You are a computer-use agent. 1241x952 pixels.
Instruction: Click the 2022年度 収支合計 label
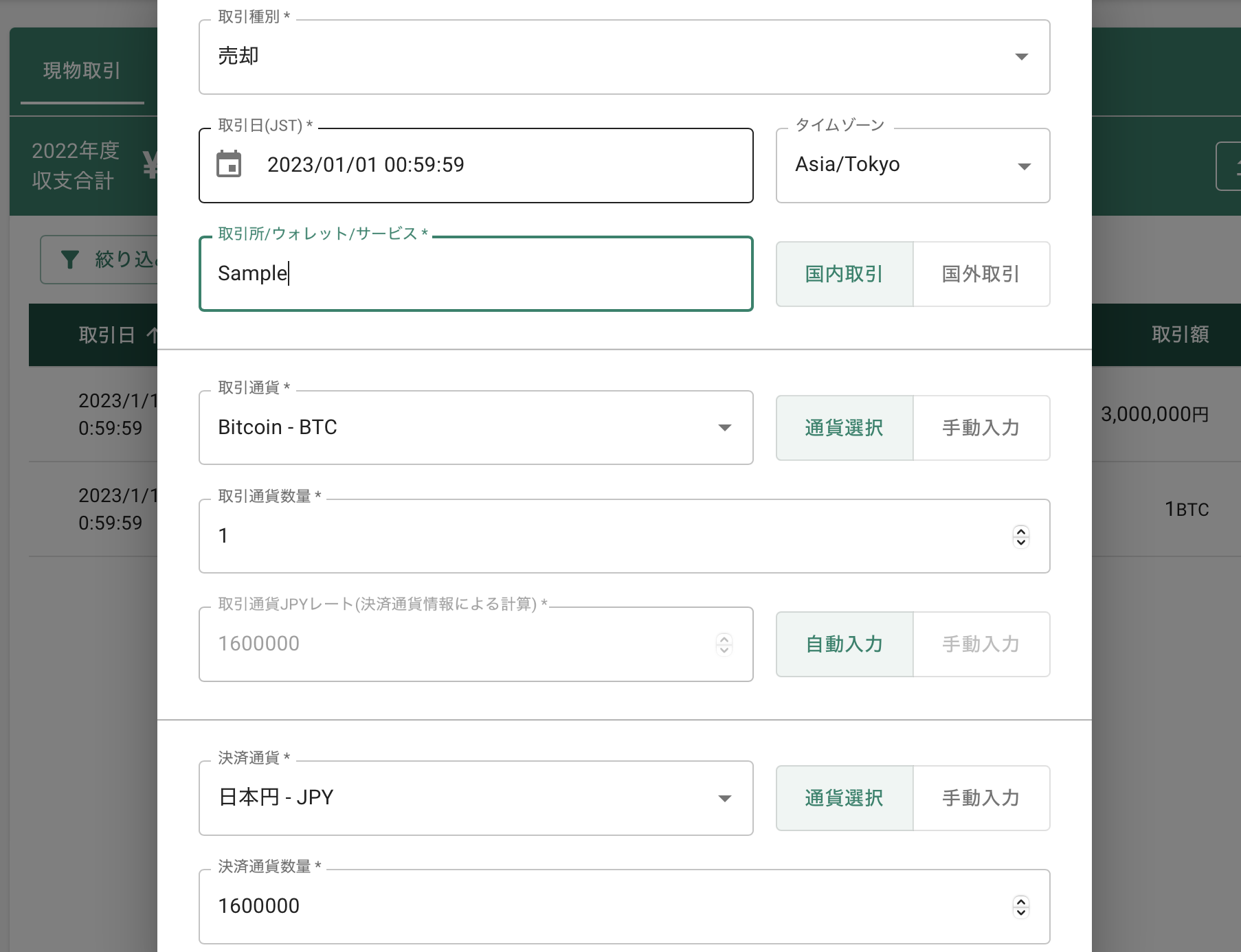tap(76, 166)
